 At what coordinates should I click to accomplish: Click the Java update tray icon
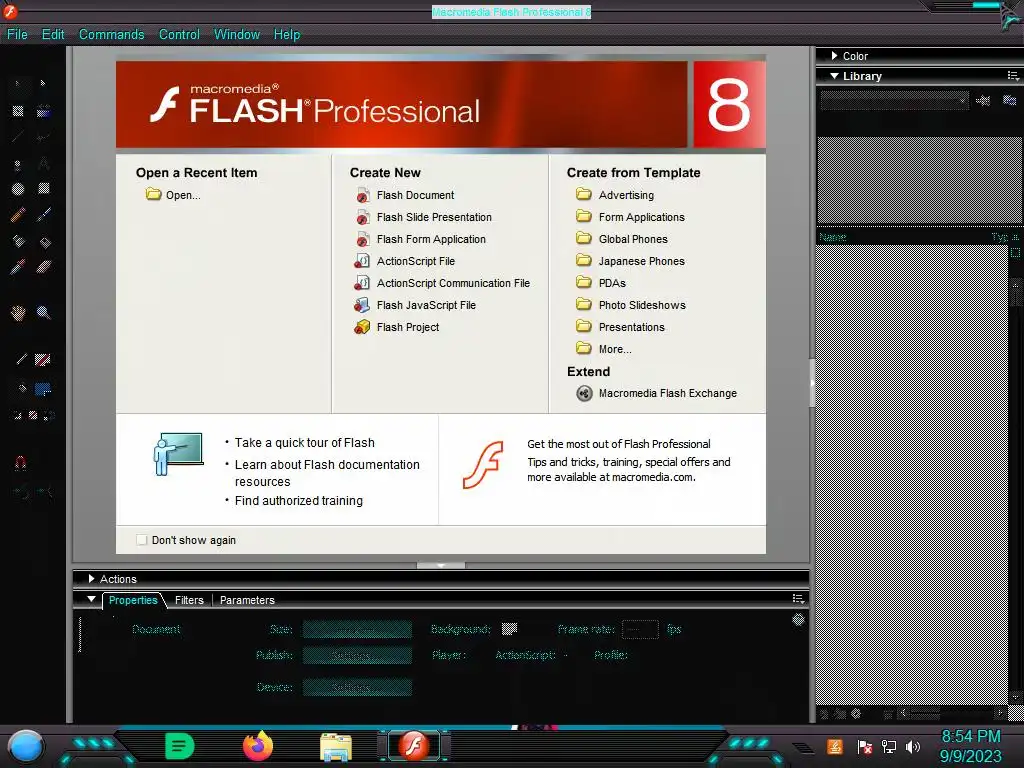[x=834, y=746]
